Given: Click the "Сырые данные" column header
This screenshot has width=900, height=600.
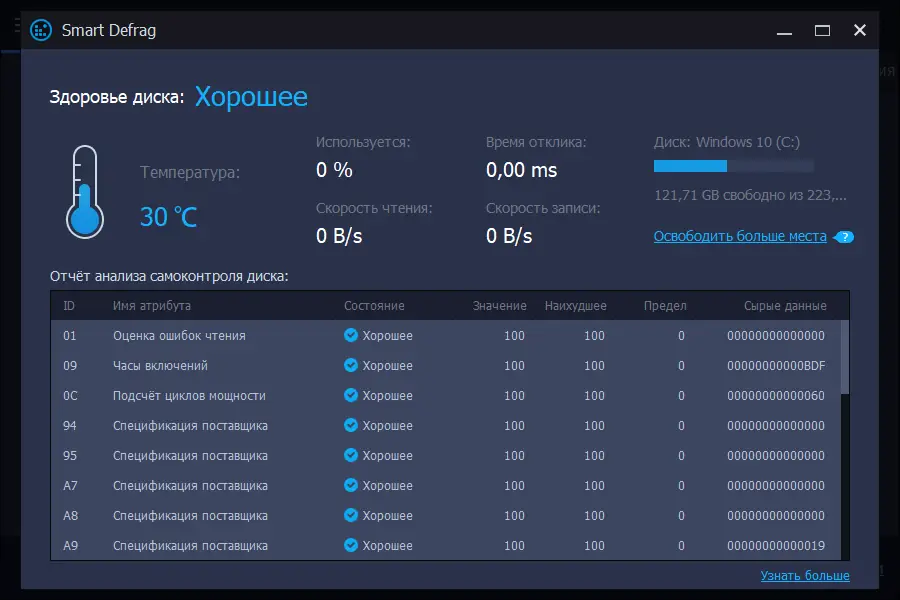Looking at the screenshot, I should click(785, 306).
